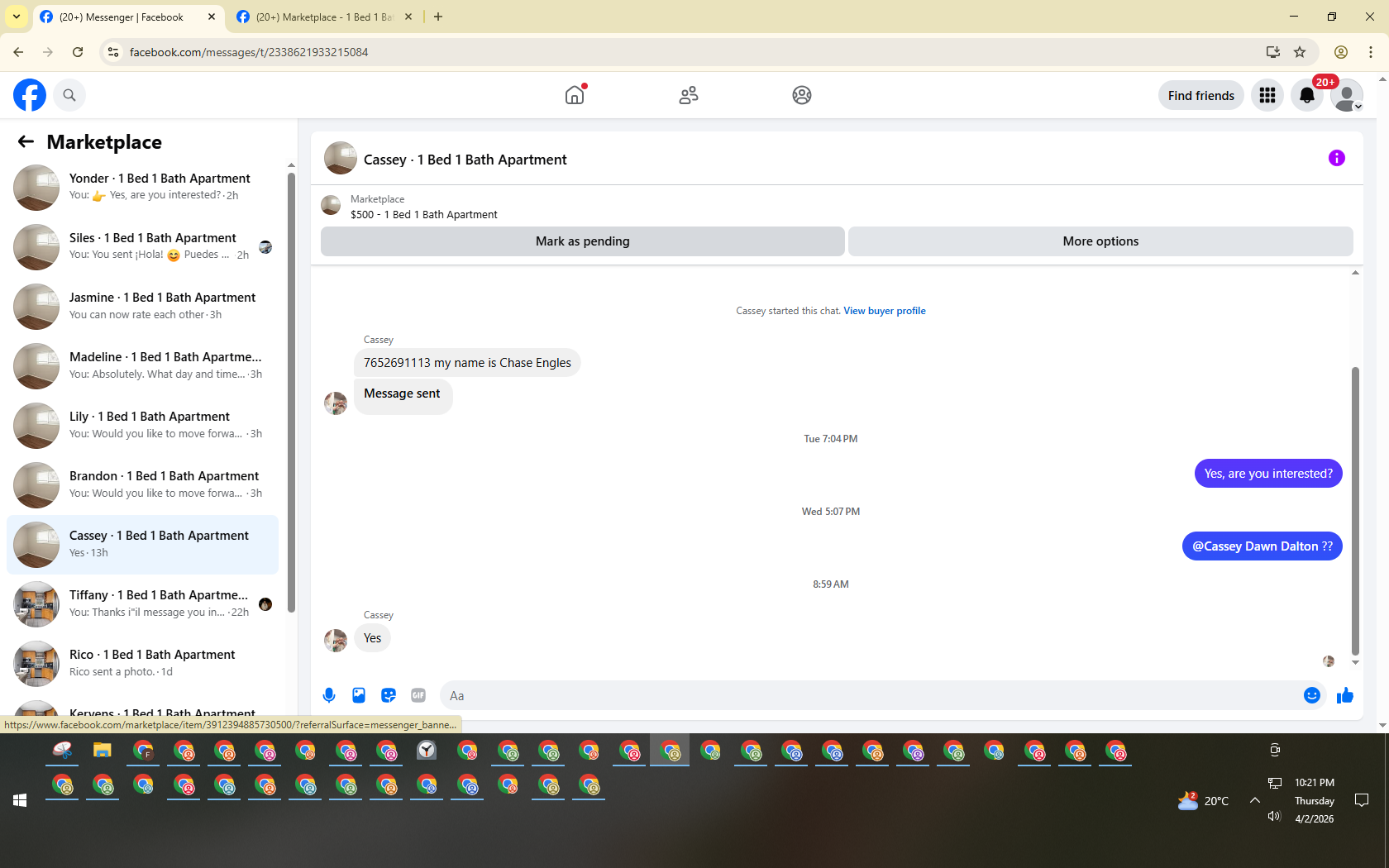Open the 20°C weather widget on the taskbar
This screenshot has width=1389, height=868.
(1204, 800)
